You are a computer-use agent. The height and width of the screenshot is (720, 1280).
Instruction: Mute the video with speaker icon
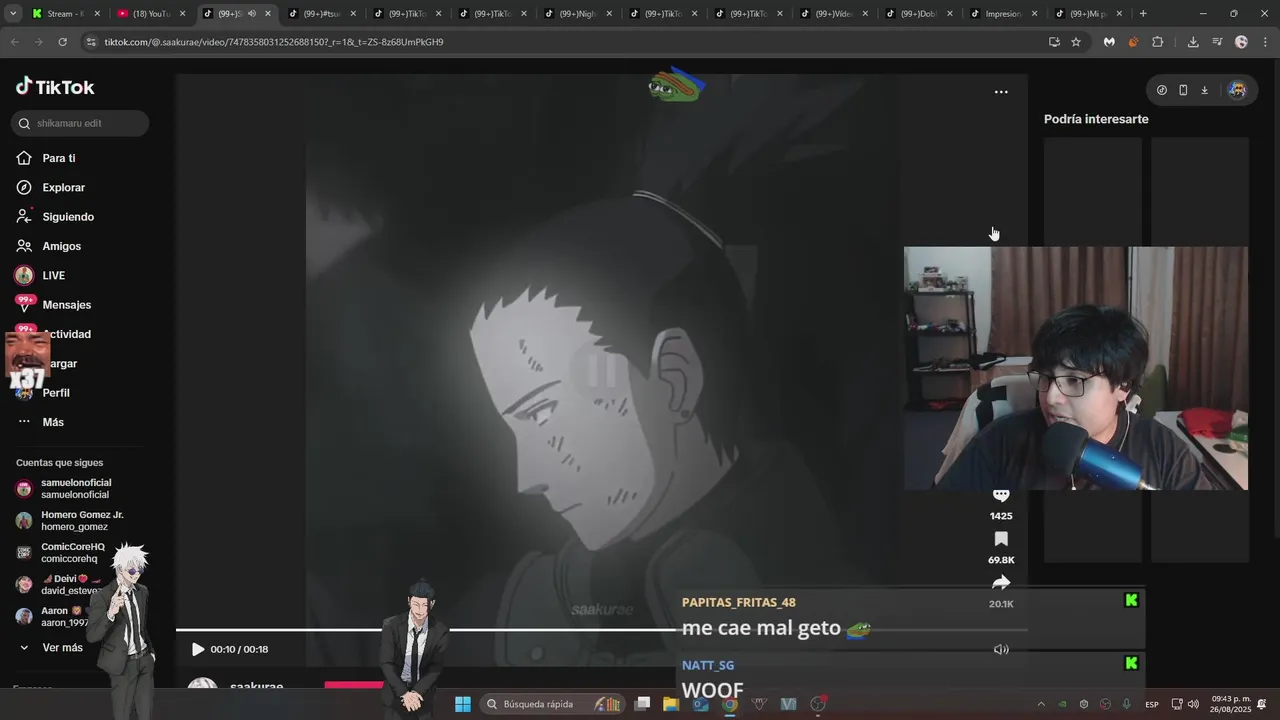[1001, 649]
